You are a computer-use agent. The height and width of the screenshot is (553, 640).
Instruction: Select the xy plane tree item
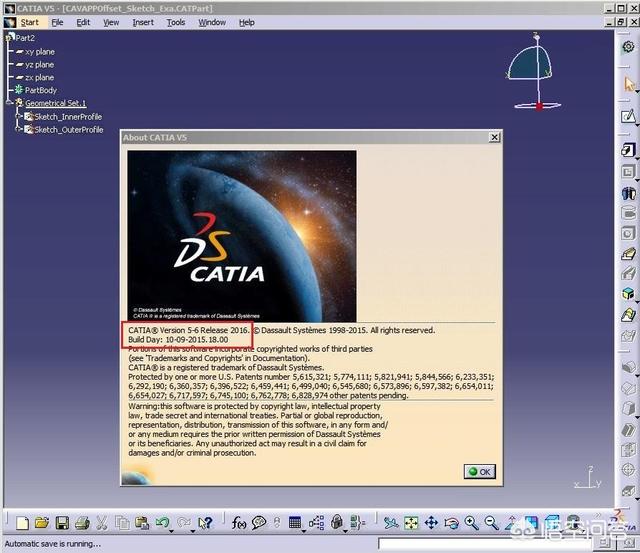point(40,52)
